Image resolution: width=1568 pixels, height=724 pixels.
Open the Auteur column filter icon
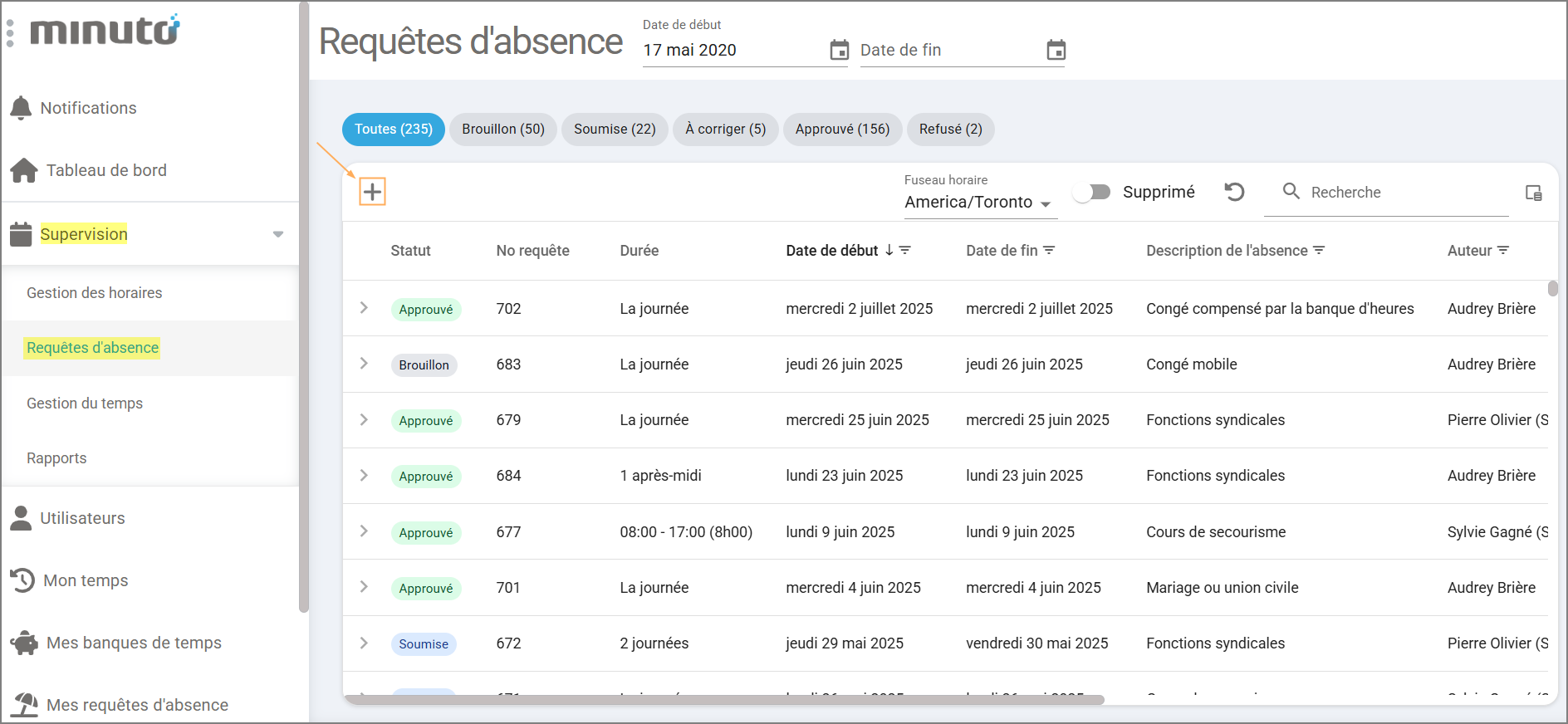click(x=1503, y=250)
